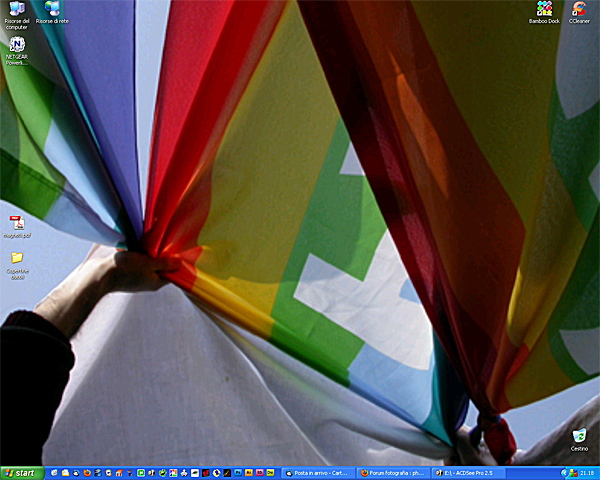This screenshot has height=480, width=600.
Task: Open the Cestino recycle bin
Action: click(x=579, y=437)
